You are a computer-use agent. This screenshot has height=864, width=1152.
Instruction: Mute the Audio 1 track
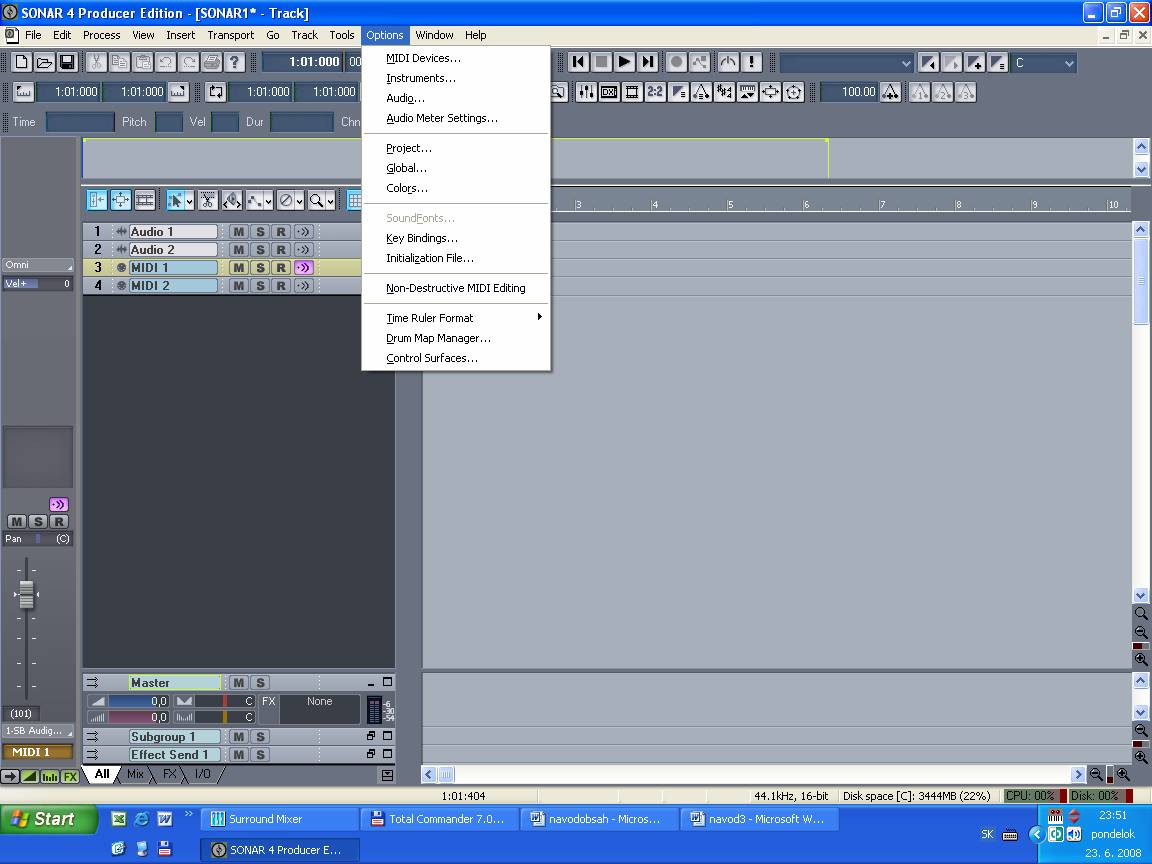pyautogui.click(x=238, y=232)
